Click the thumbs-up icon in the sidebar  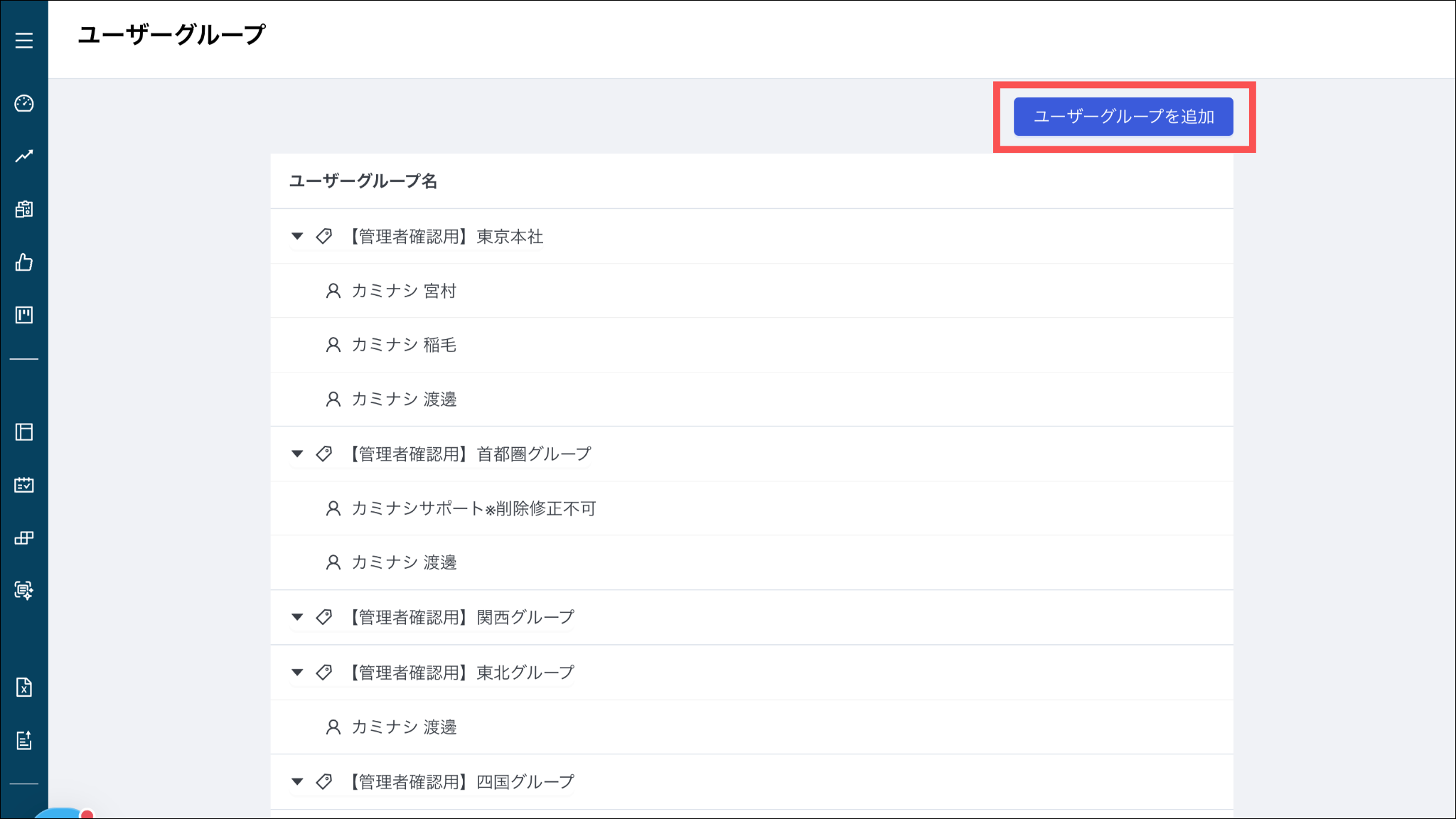[24, 262]
